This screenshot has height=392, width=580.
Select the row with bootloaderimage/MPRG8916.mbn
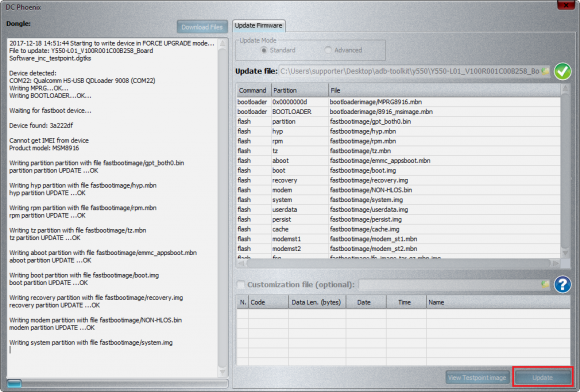(398, 102)
